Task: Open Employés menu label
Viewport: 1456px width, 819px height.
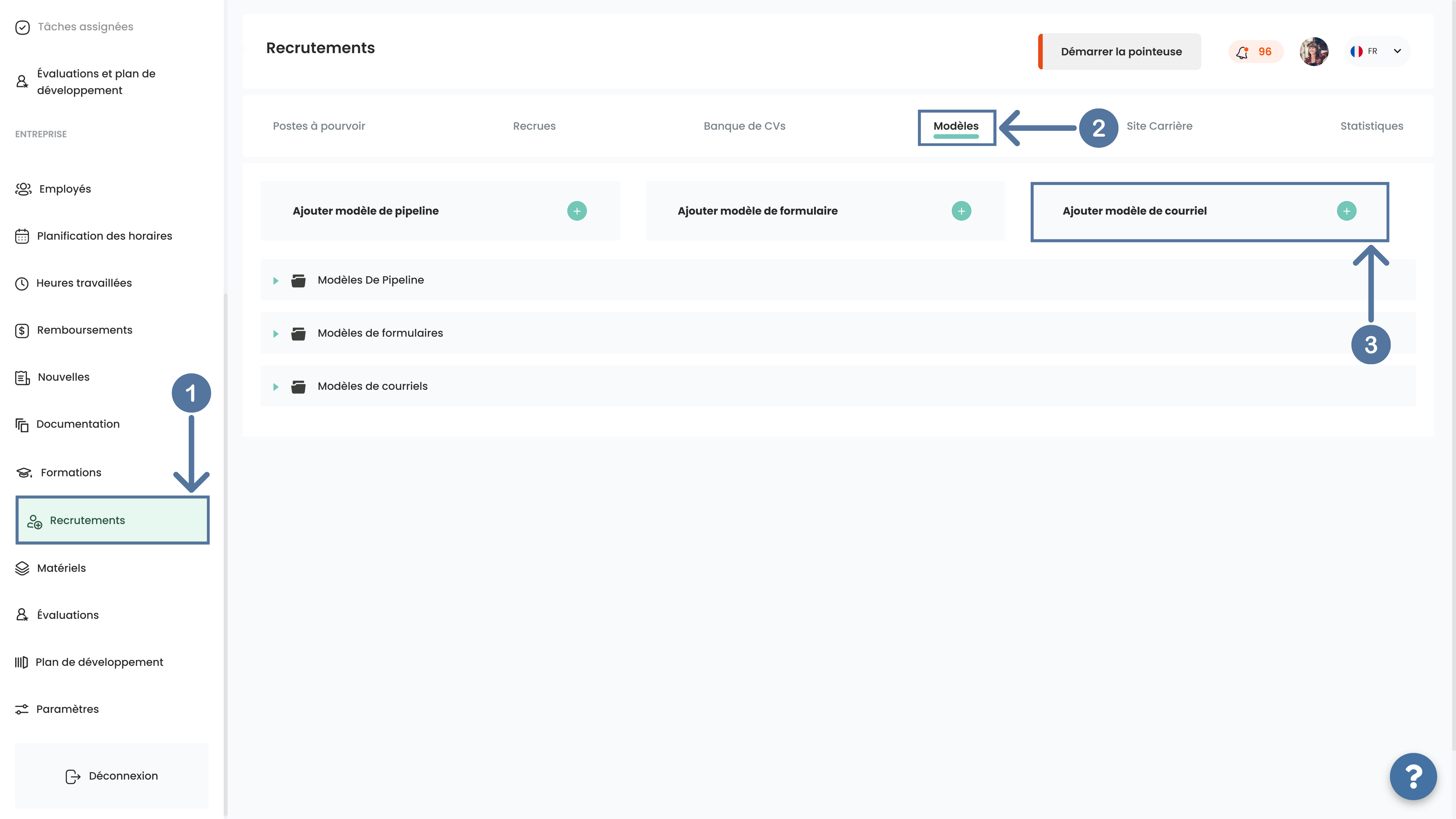Action: coord(65,189)
